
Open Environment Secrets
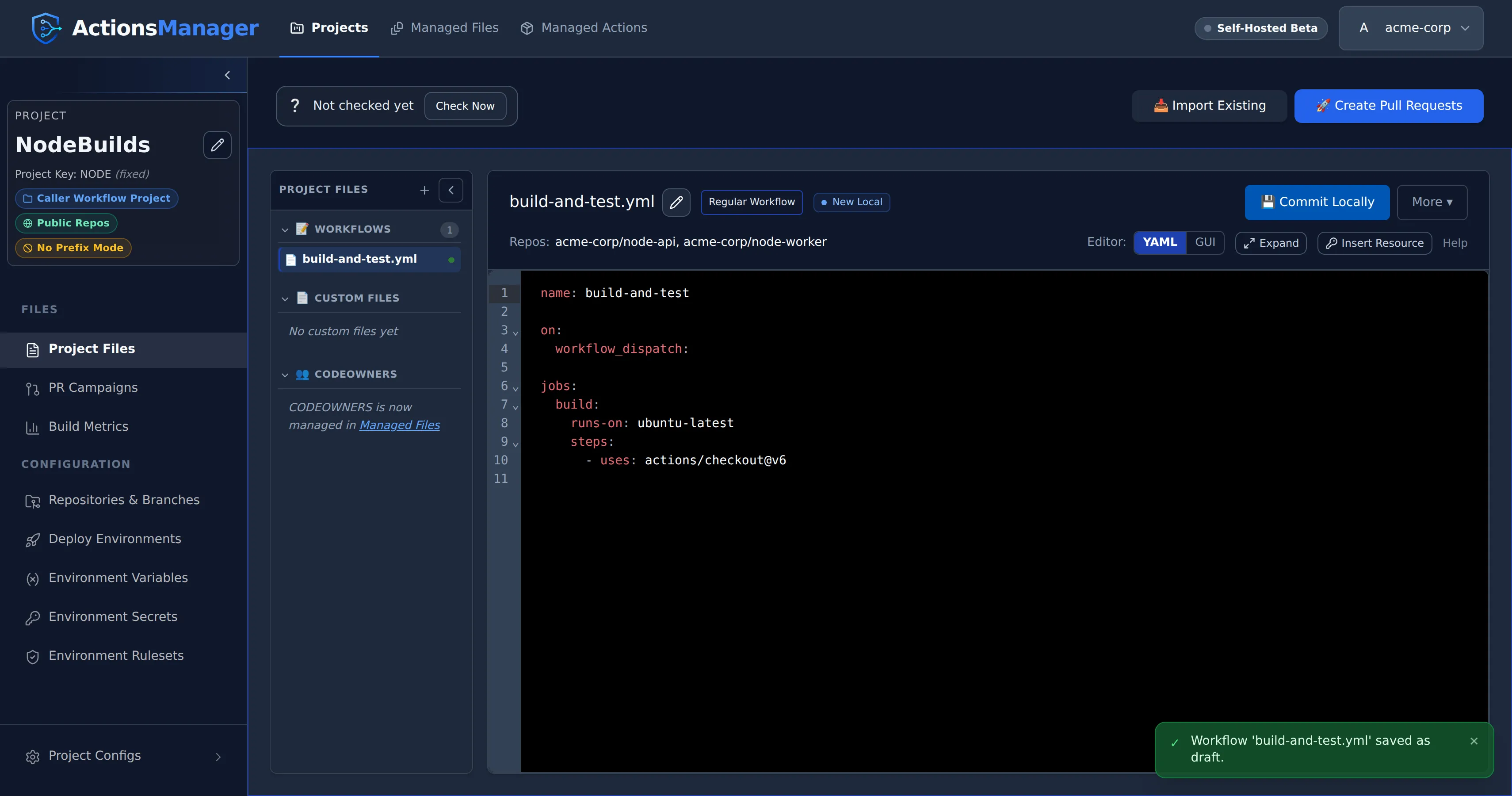tap(123, 616)
